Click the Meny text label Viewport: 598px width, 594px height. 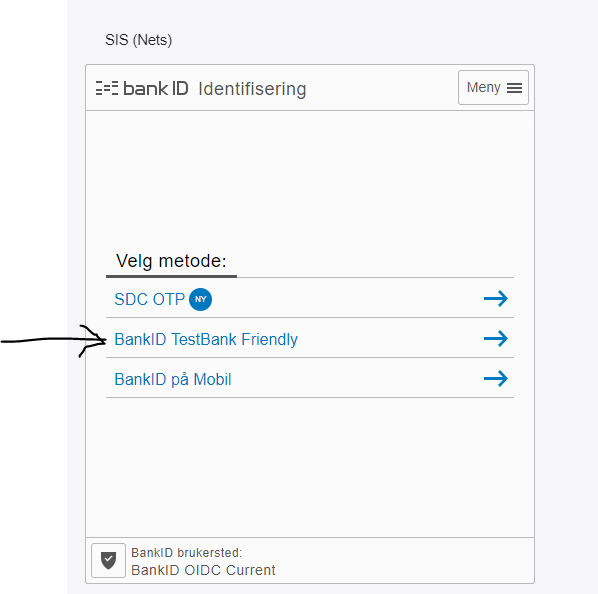point(483,88)
